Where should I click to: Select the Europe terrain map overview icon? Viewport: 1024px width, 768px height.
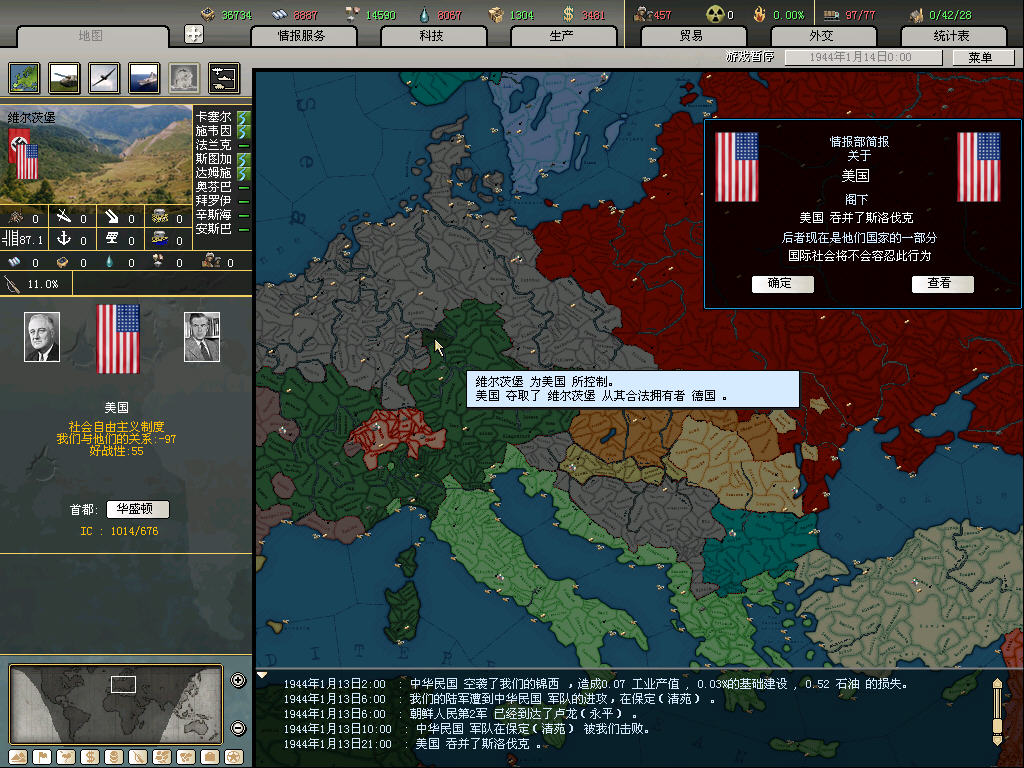(24, 78)
